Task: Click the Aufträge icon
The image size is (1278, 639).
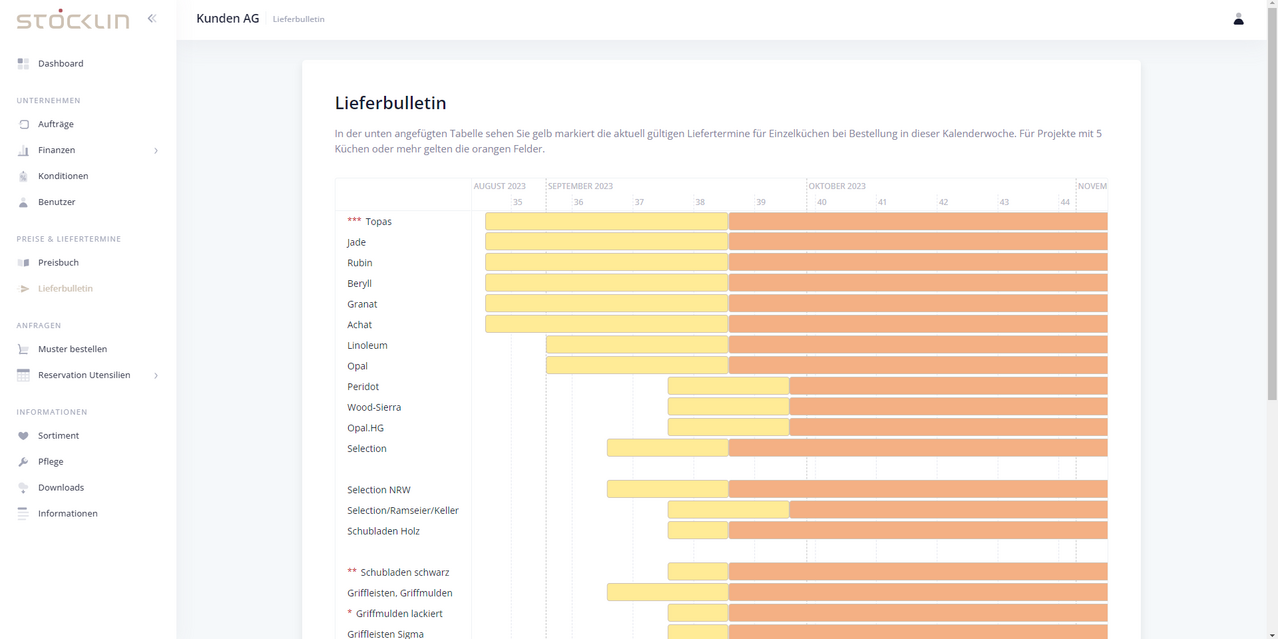Action: (x=23, y=124)
